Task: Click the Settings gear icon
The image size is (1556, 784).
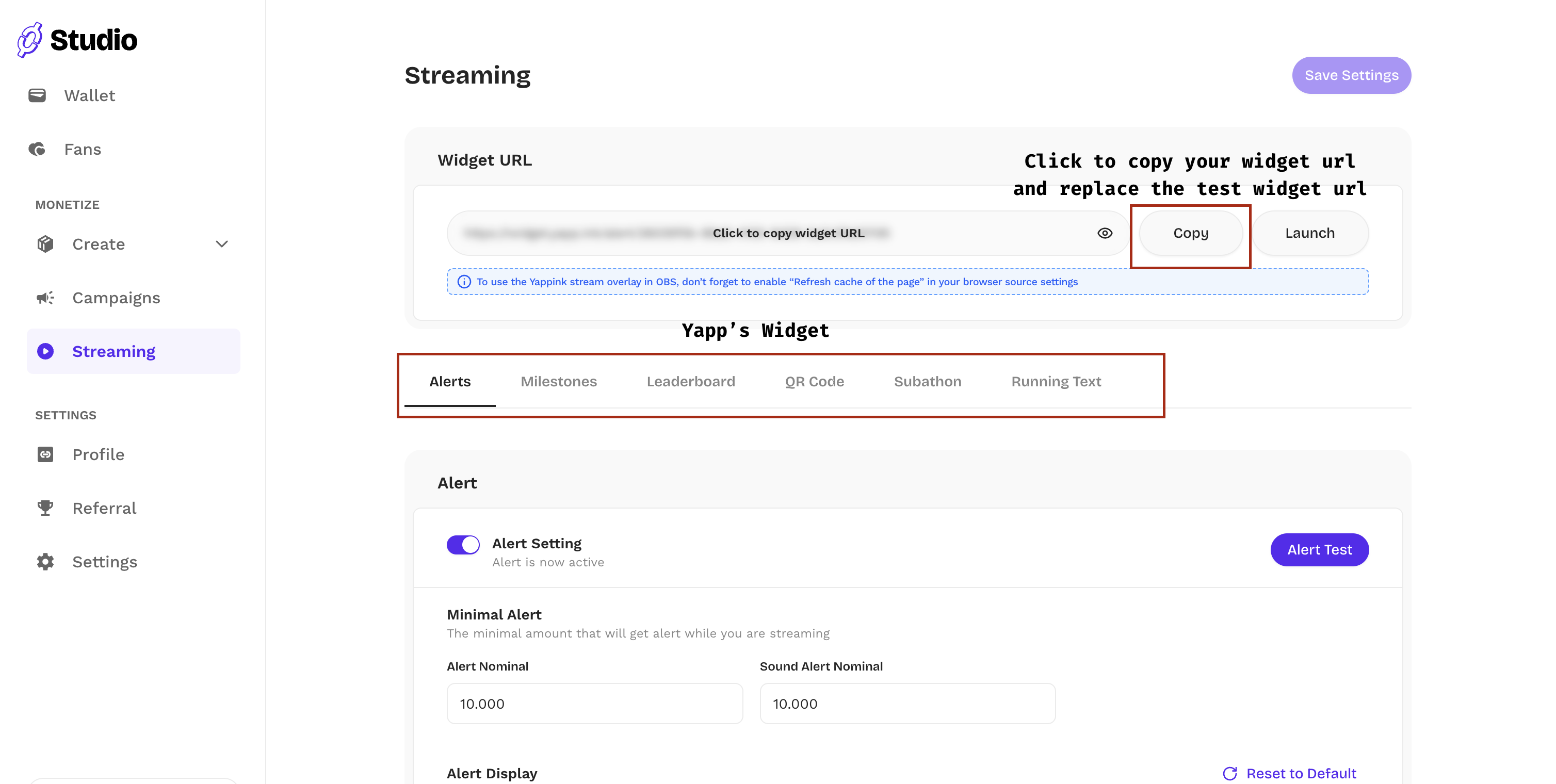Action: tap(45, 562)
